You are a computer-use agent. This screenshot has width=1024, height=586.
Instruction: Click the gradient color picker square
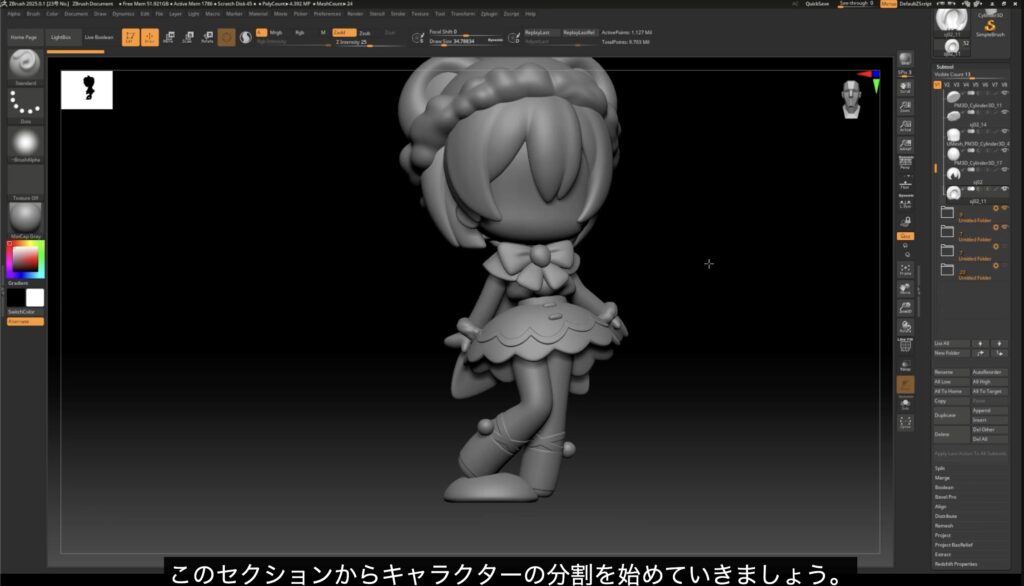click(x=25, y=259)
